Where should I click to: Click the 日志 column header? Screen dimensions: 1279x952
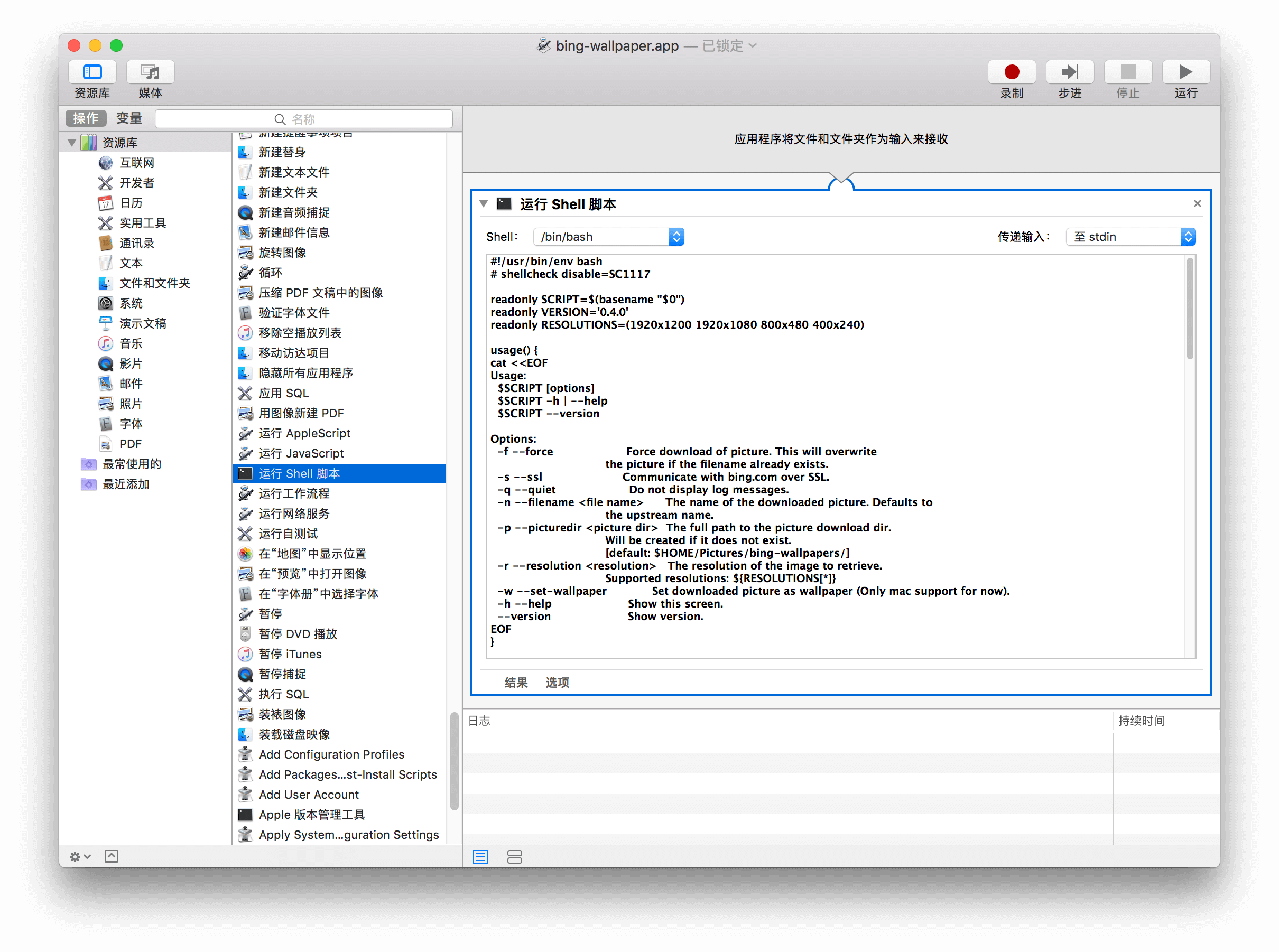788,721
